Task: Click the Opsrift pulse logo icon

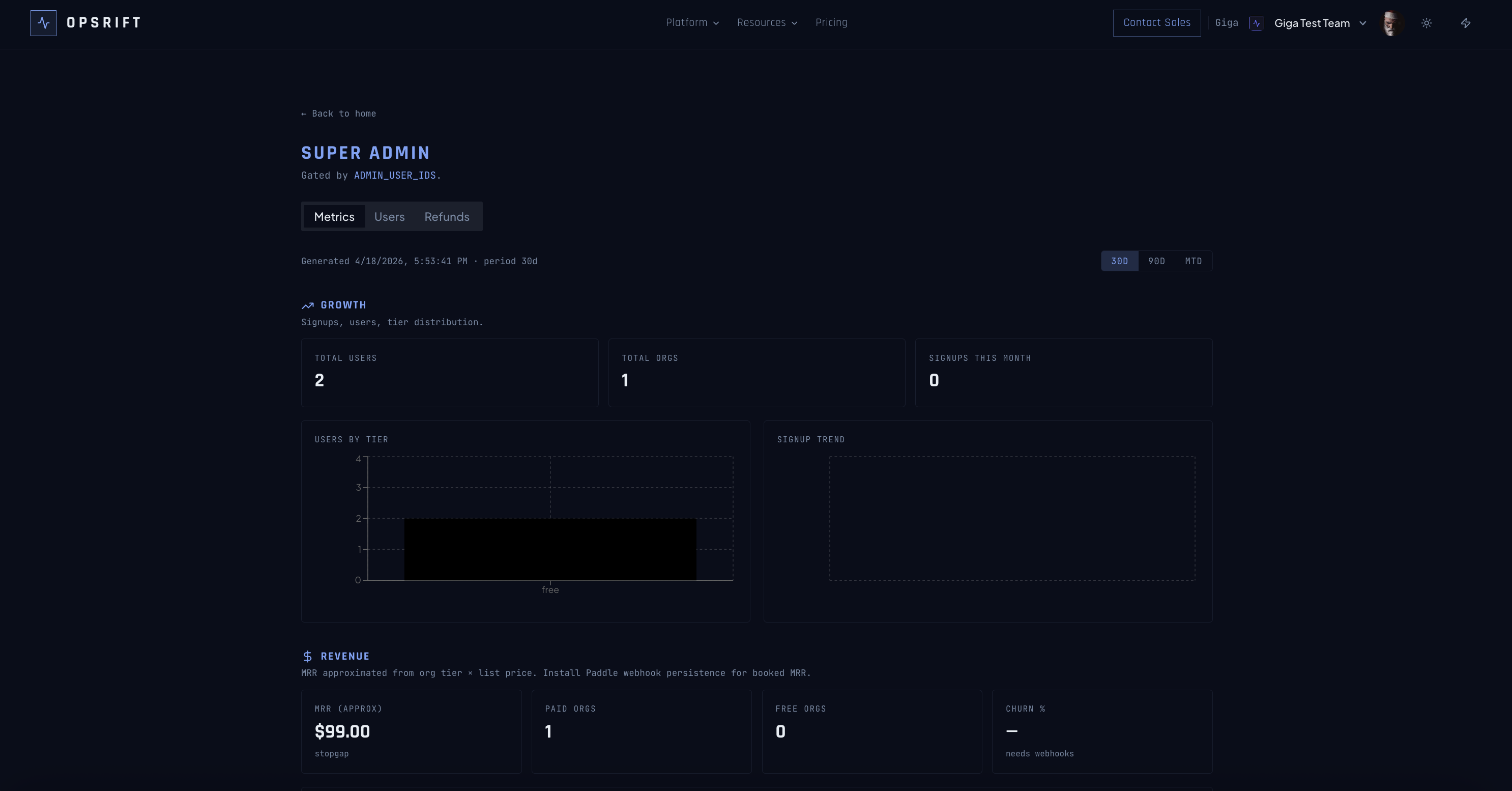Action: click(43, 23)
